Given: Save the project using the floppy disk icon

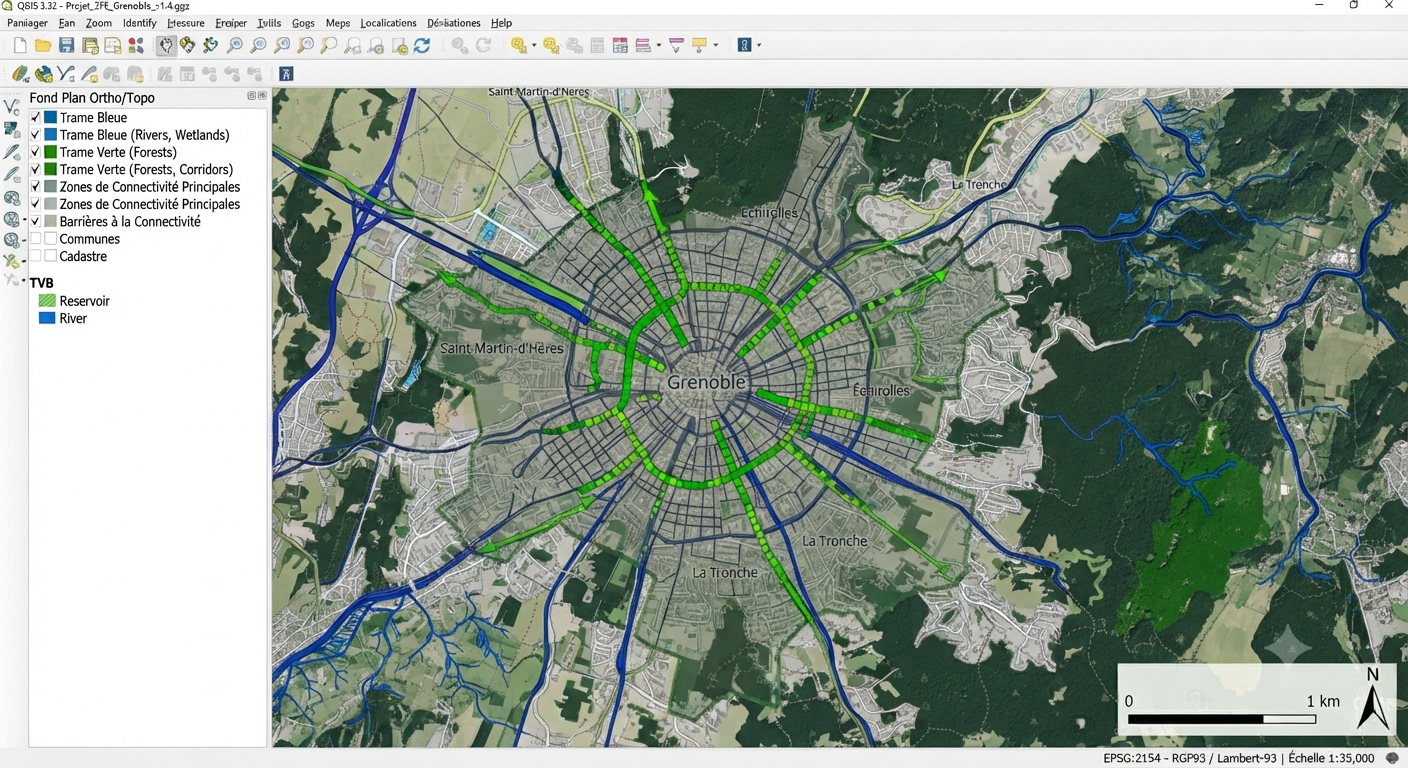Looking at the screenshot, I should click(66, 45).
